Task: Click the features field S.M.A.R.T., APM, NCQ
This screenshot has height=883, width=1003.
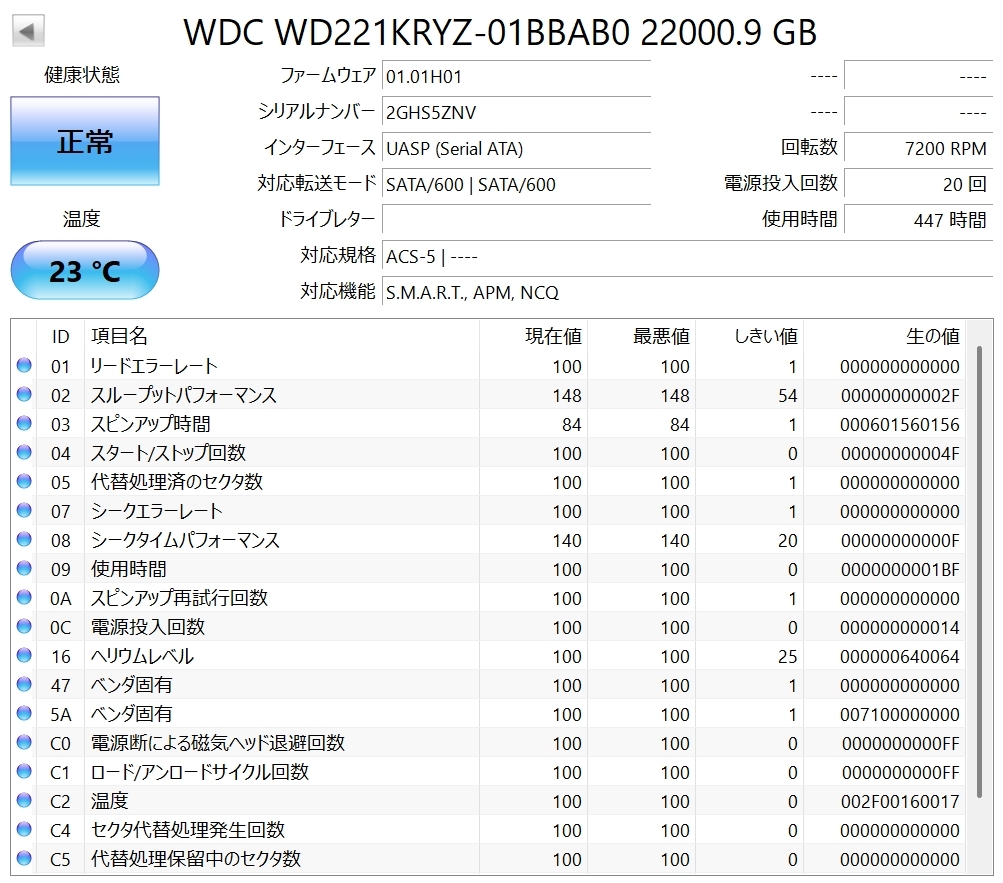Action: 688,292
